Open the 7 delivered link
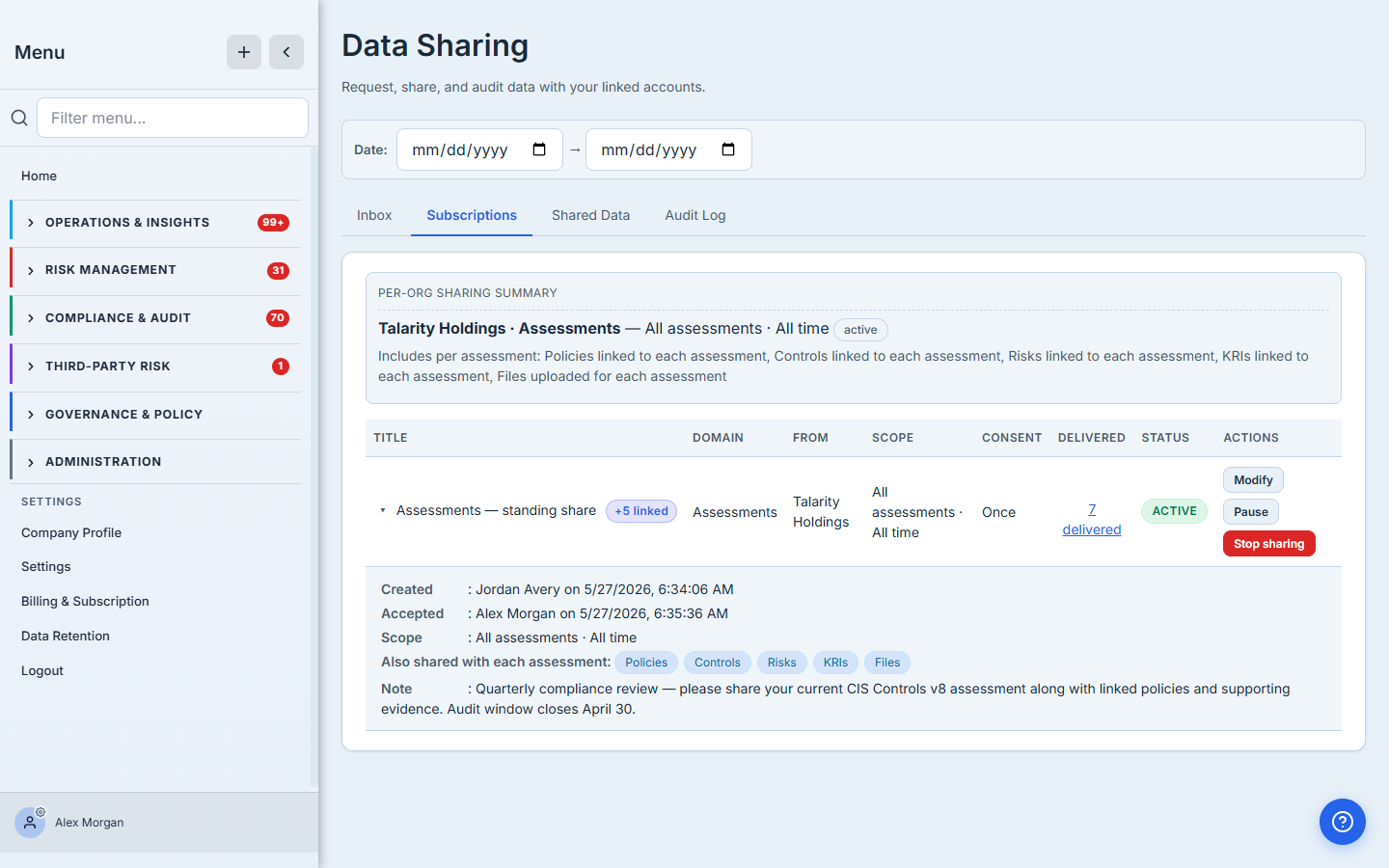This screenshot has height=868, width=1389. [x=1092, y=520]
